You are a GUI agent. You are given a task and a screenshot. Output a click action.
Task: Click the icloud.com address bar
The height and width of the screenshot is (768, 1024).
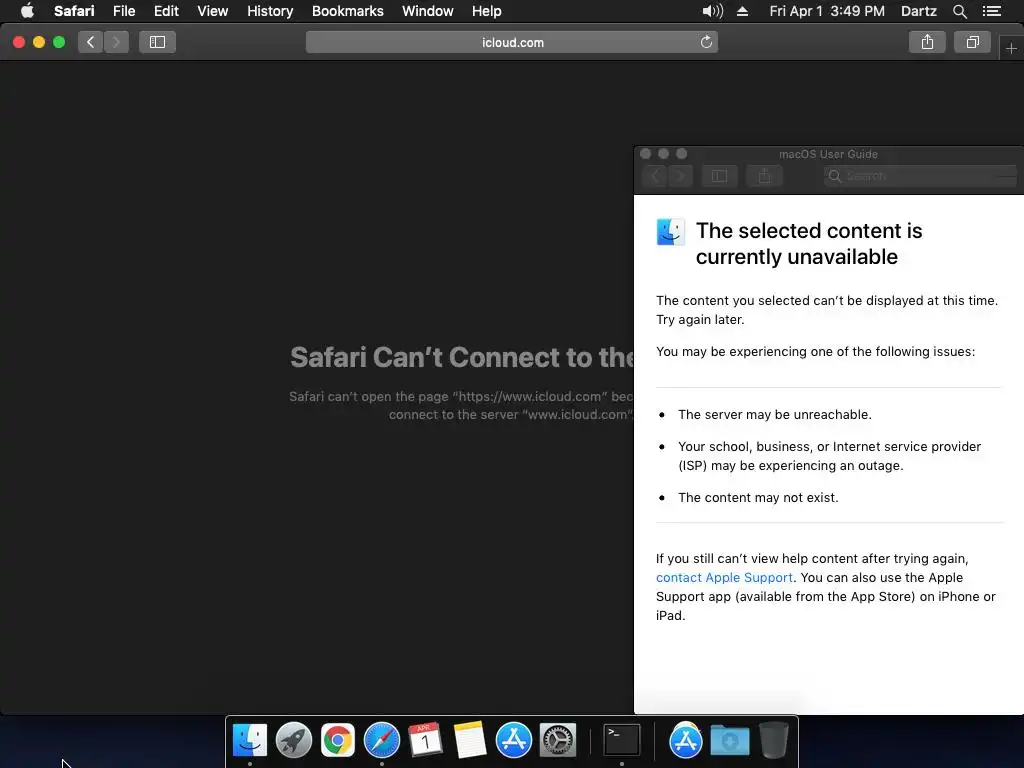(511, 42)
